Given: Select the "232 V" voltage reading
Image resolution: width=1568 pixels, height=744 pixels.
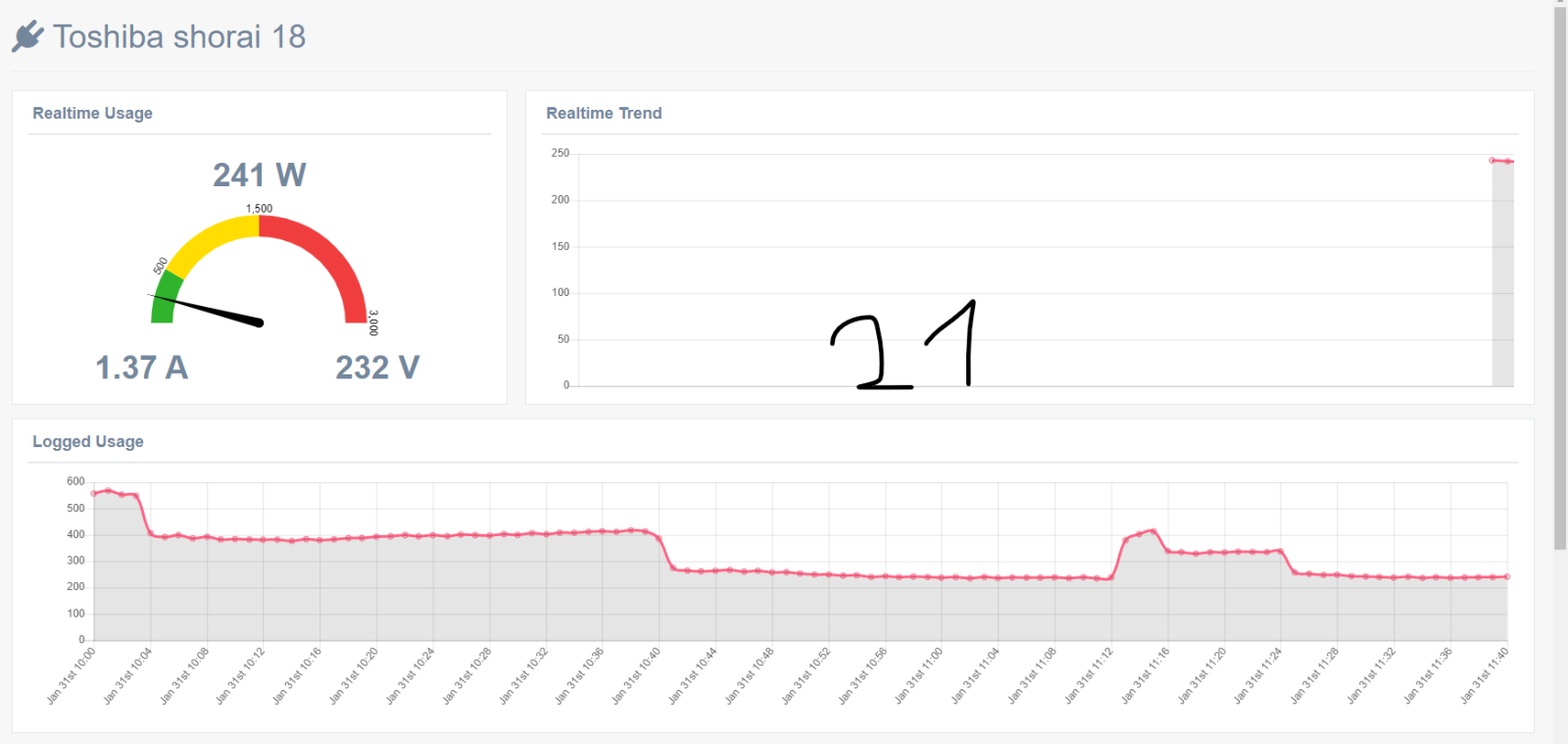Looking at the screenshot, I should [x=377, y=368].
